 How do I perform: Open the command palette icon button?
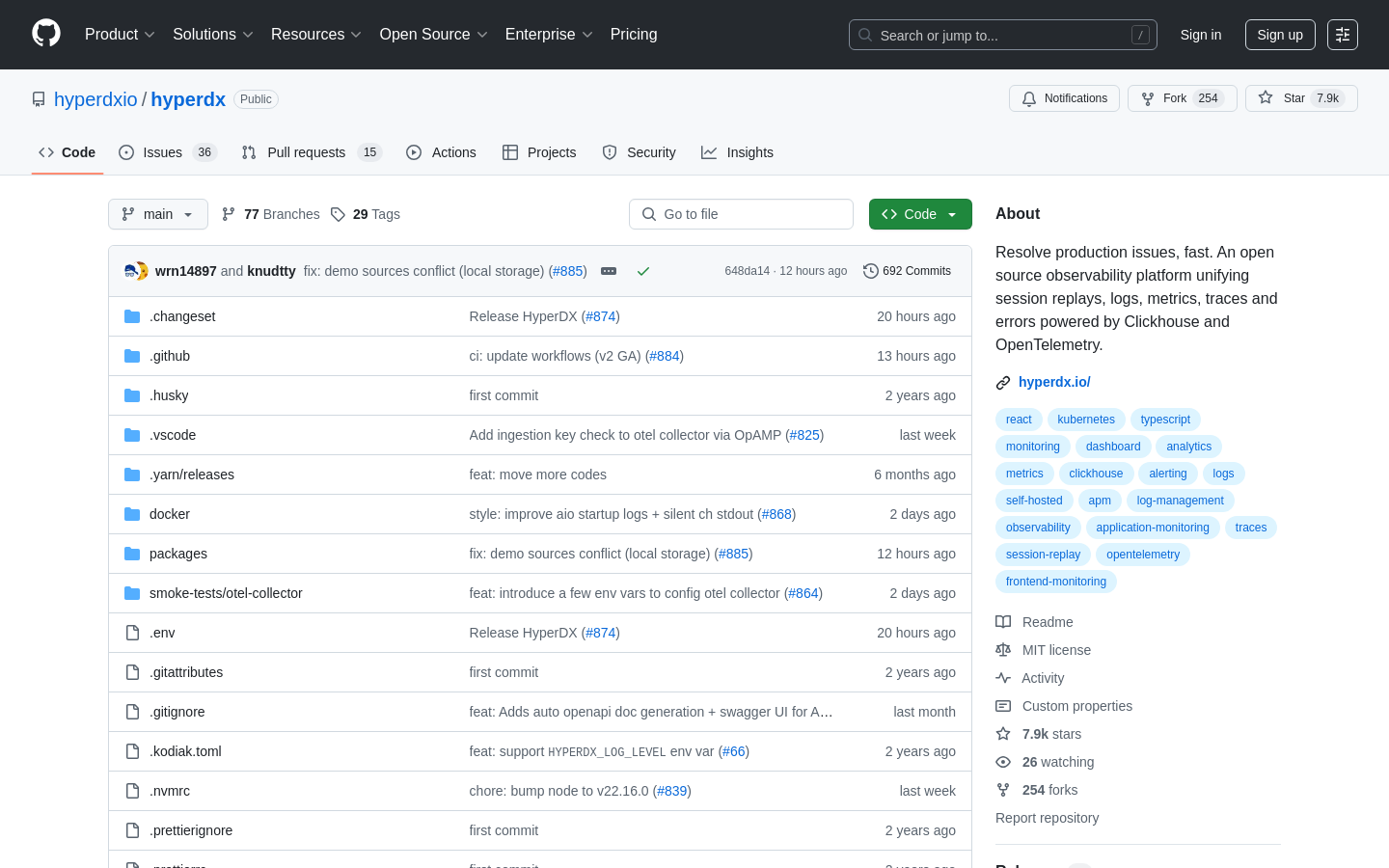[x=1343, y=35]
